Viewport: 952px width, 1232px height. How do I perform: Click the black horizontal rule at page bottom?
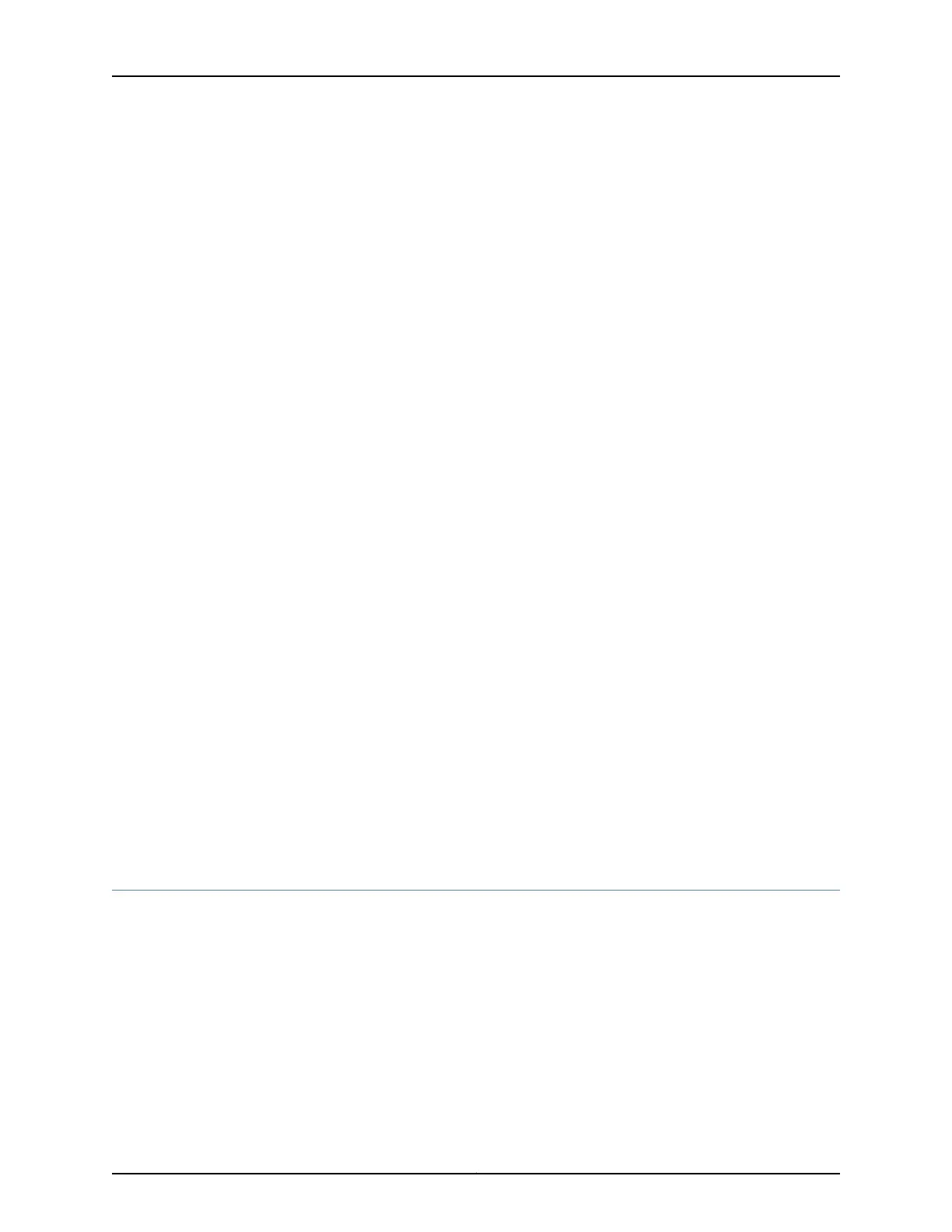click(x=476, y=1174)
